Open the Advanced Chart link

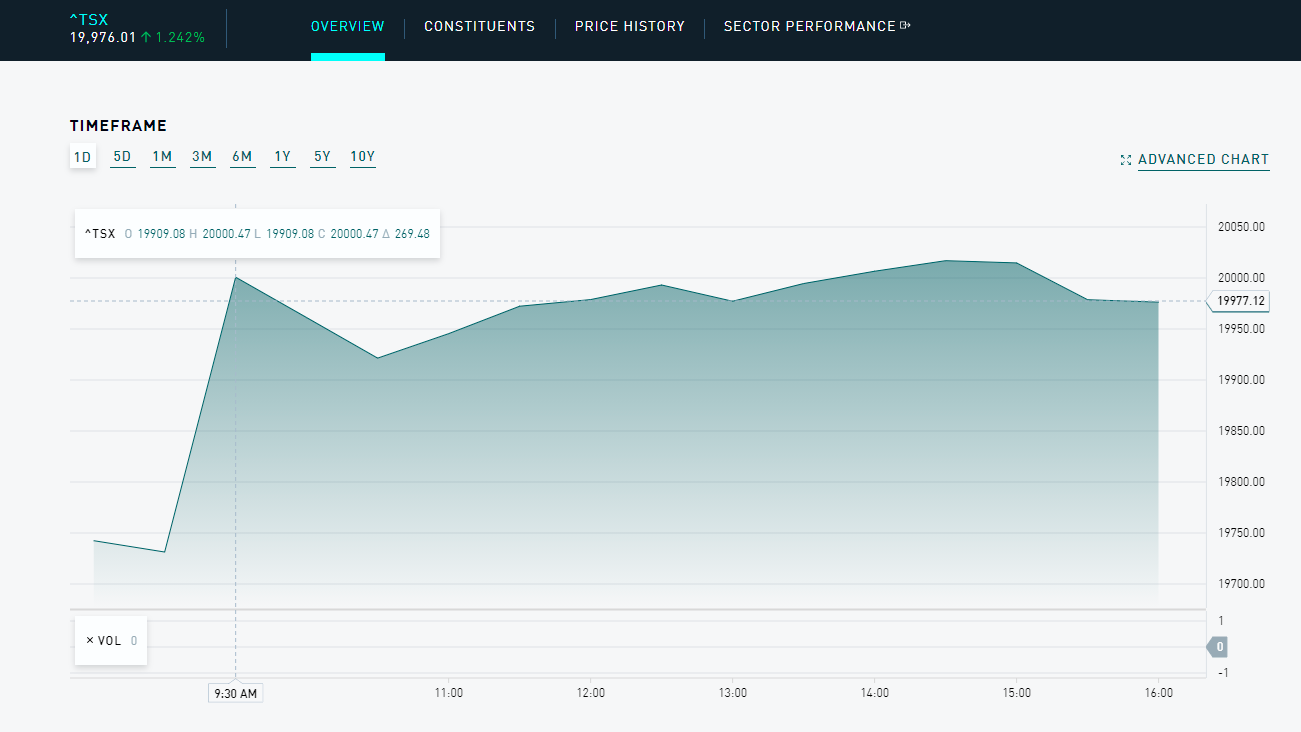click(1204, 160)
